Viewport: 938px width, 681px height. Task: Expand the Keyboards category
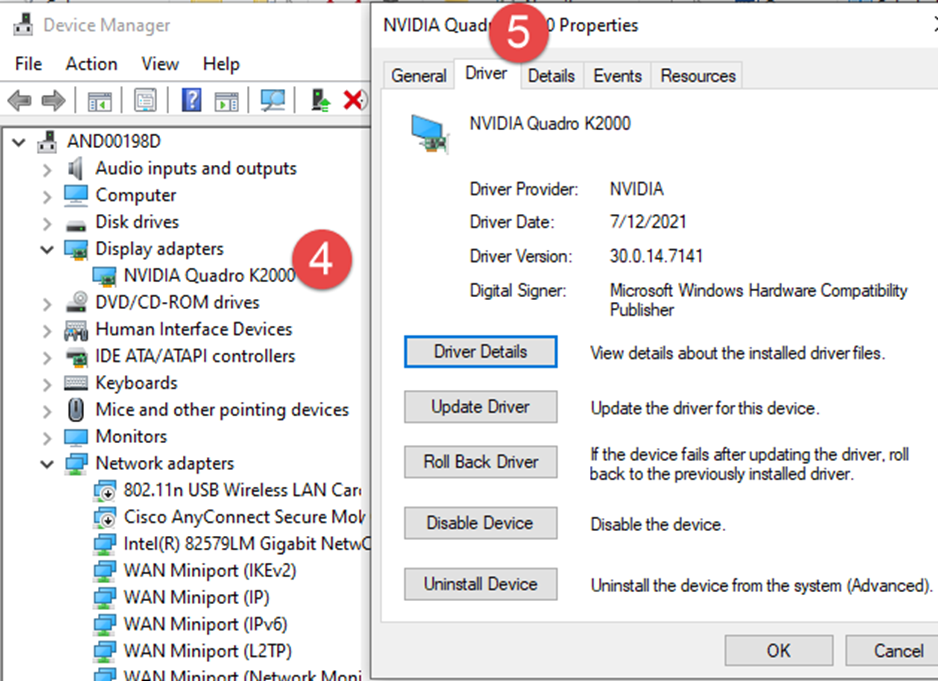[46, 383]
